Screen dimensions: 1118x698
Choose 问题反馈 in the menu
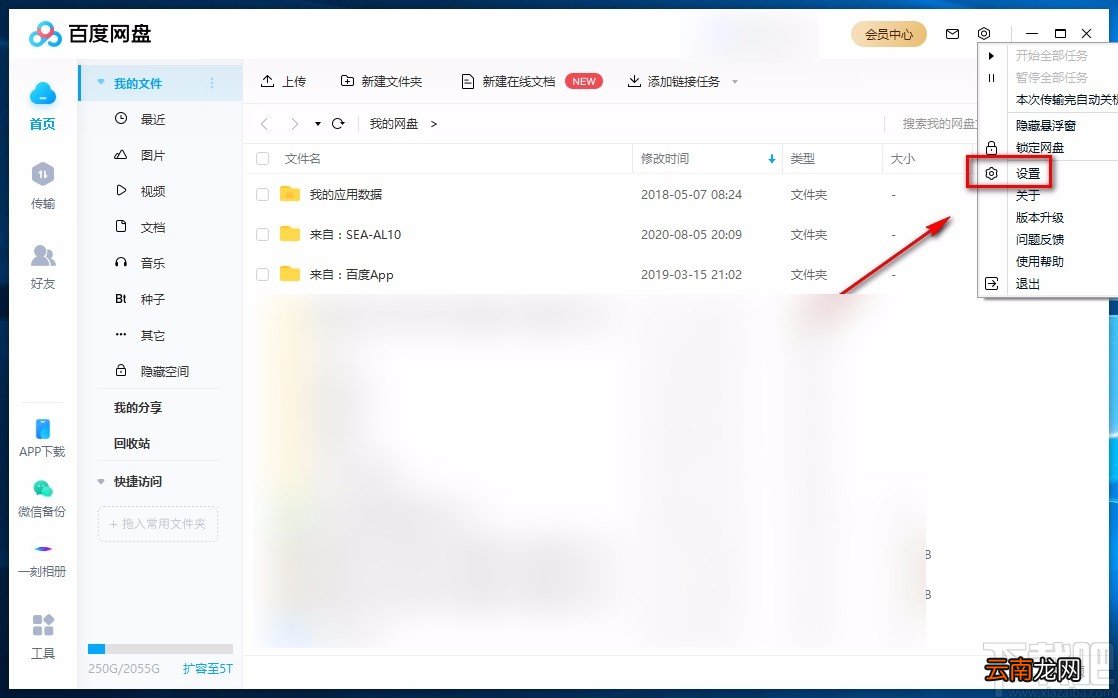[x=1040, y=240]
